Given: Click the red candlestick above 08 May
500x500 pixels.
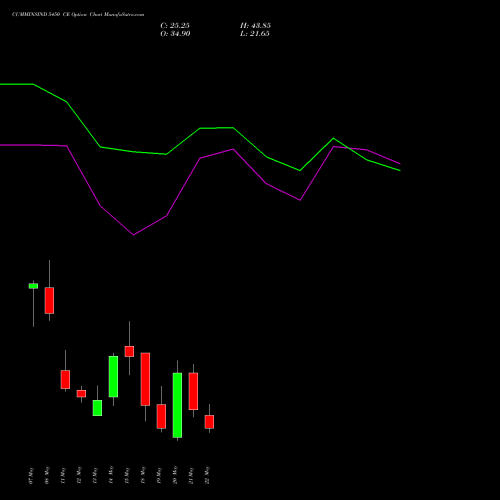Looking at the screenshot, I should [49, 300].
